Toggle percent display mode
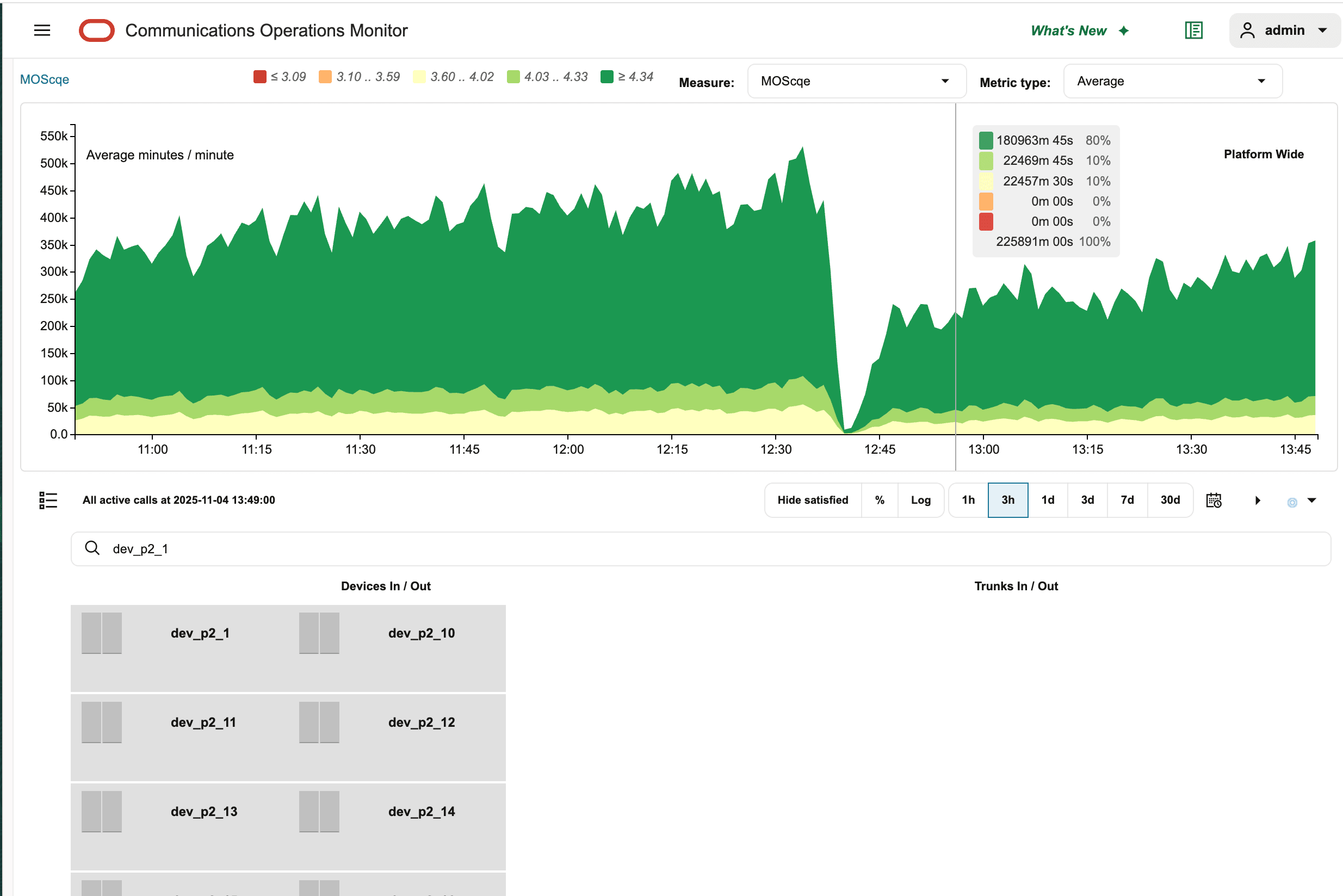 pyautogui.click(x=879, y=500)
